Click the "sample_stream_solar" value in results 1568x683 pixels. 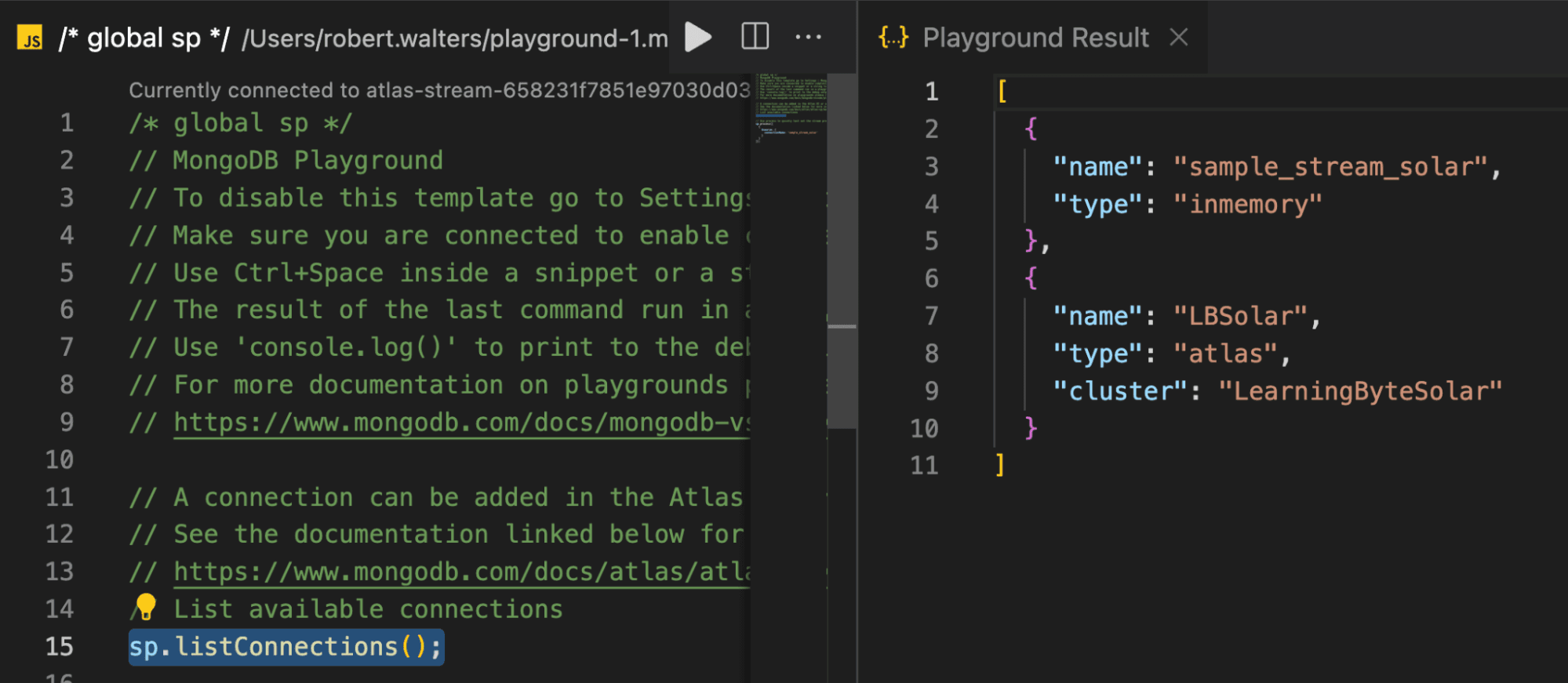[1330, 167]
